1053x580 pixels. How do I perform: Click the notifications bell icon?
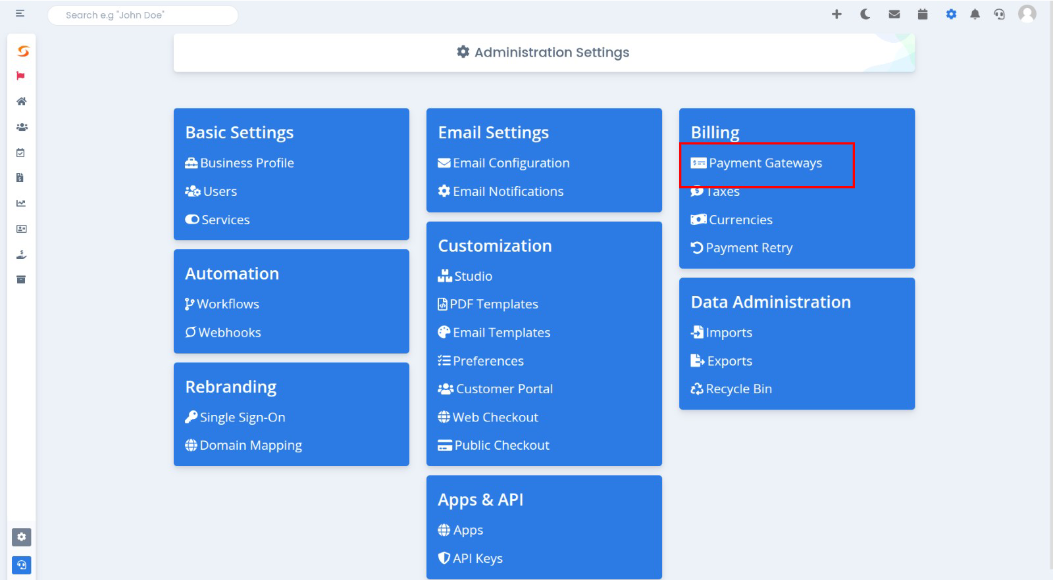pos(974,14)
